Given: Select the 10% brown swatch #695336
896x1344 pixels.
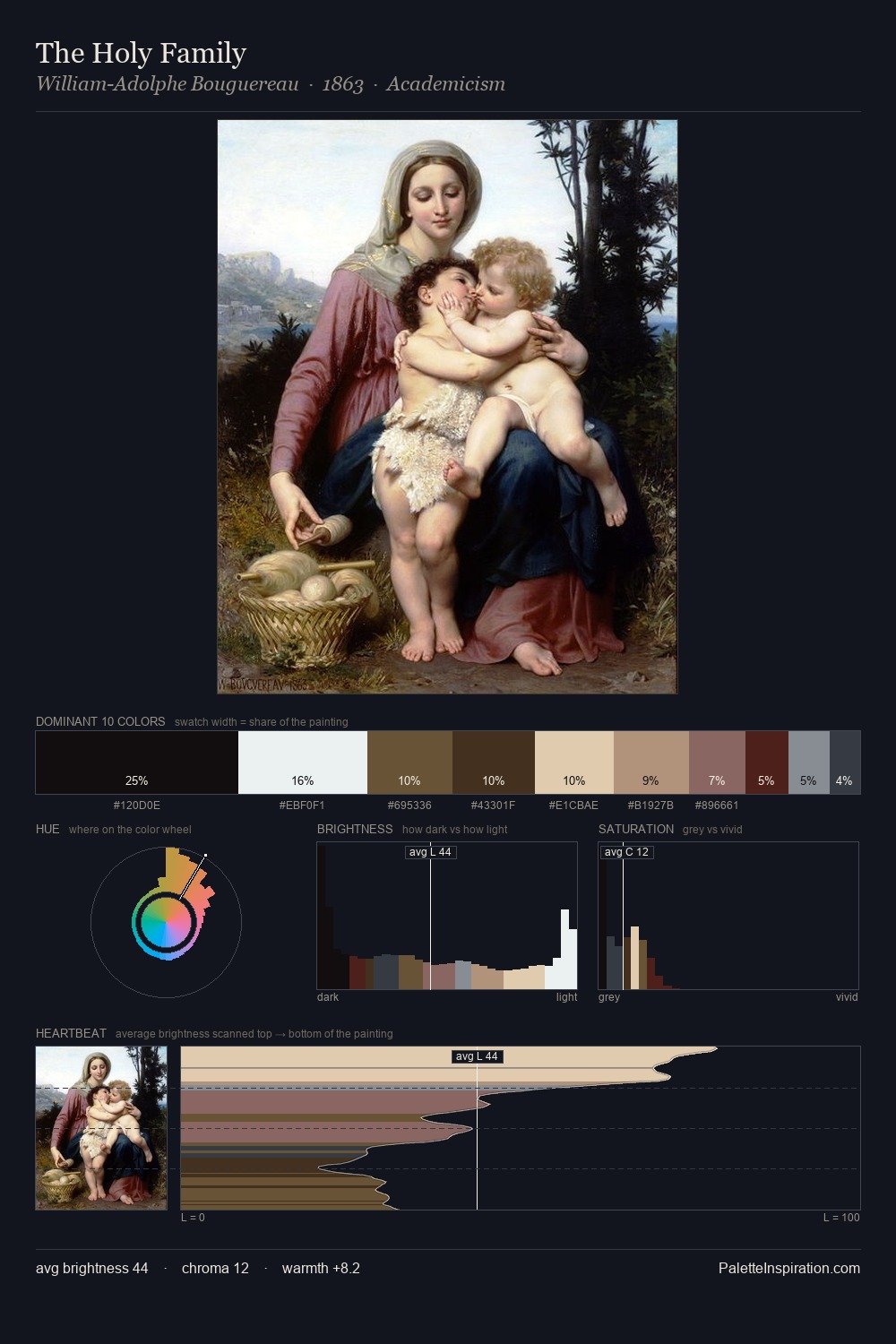Looking at the screenshot, I should coord(409,762).
